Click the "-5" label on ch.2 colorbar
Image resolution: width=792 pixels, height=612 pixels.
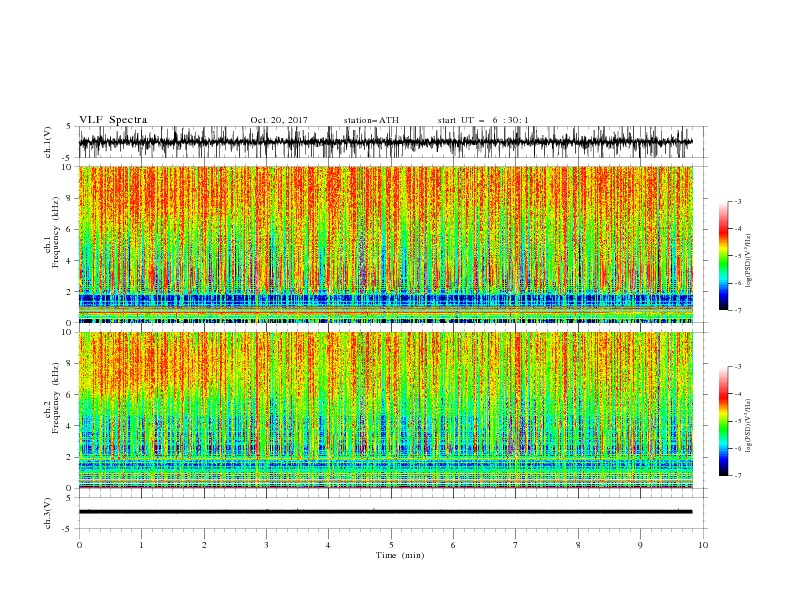737,421
